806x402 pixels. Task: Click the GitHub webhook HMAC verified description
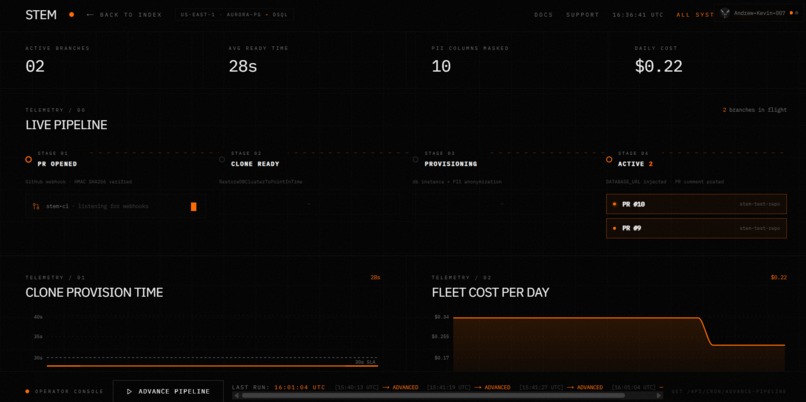[x=79, y=182]
